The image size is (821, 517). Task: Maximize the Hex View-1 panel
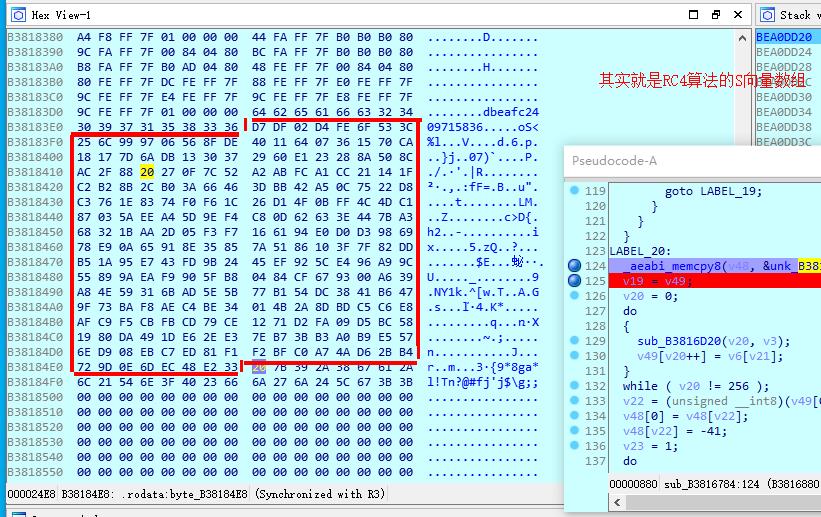point(693,15)
